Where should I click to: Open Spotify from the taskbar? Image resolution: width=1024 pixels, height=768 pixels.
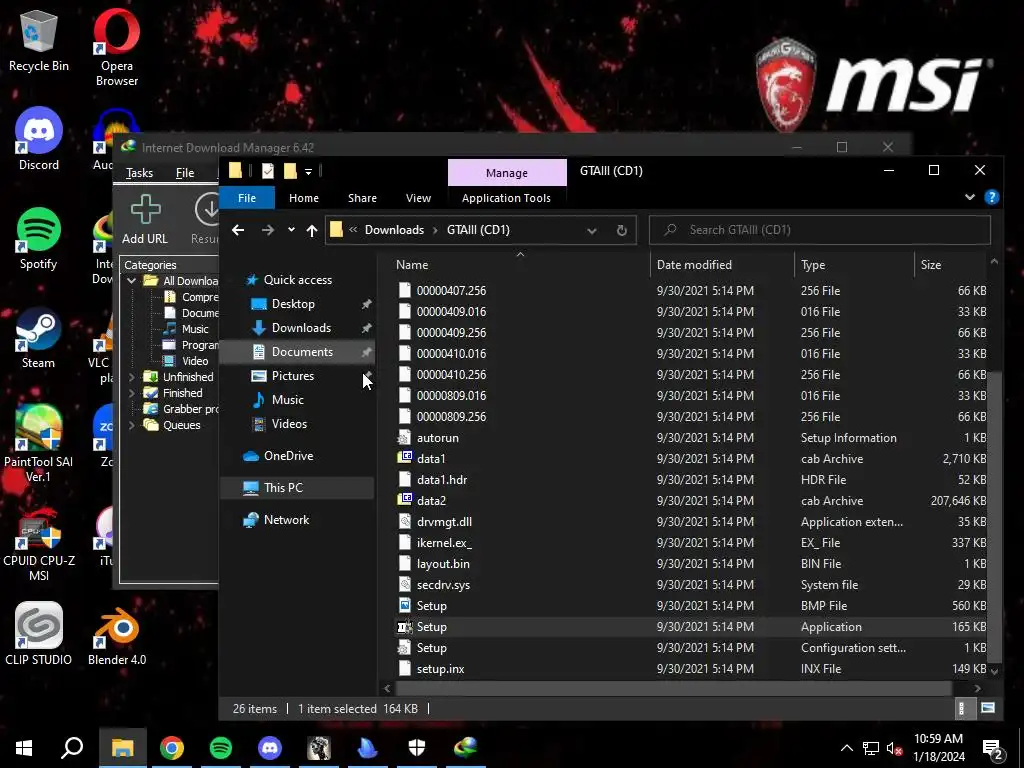pyautogui.click(x=221, y=748)
